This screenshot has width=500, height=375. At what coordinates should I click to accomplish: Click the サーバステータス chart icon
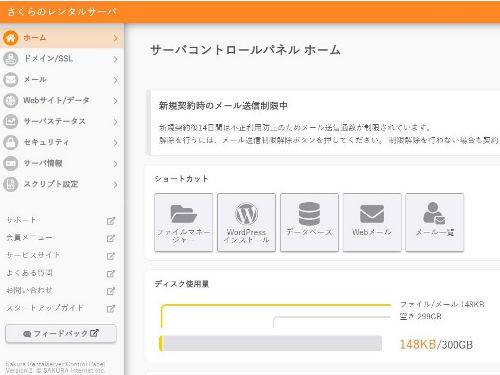coord(11,122)
